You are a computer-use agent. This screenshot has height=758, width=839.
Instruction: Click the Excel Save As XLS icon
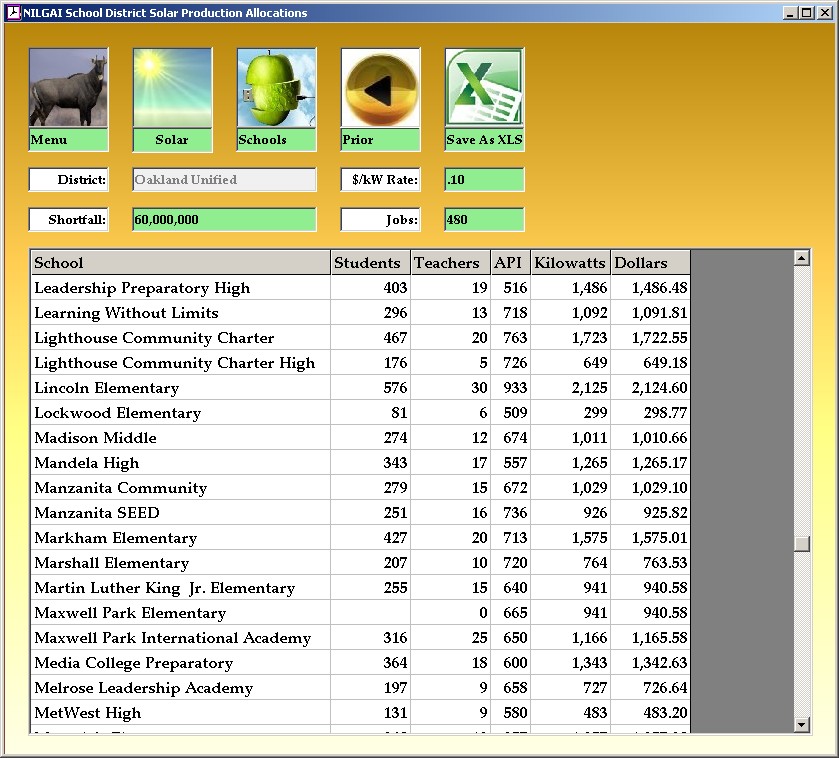[x=484, y=89]
